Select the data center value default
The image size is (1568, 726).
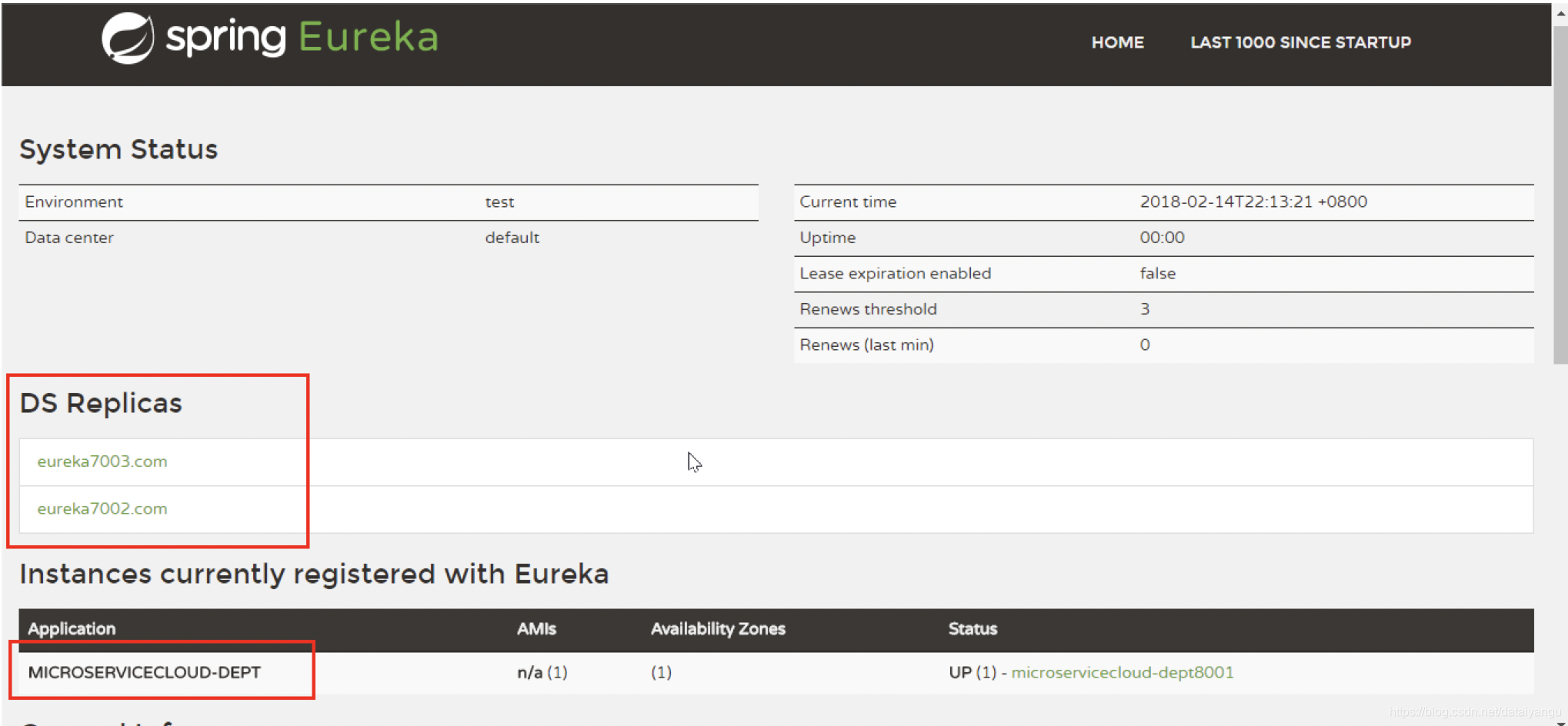click(x=512, y=238)
